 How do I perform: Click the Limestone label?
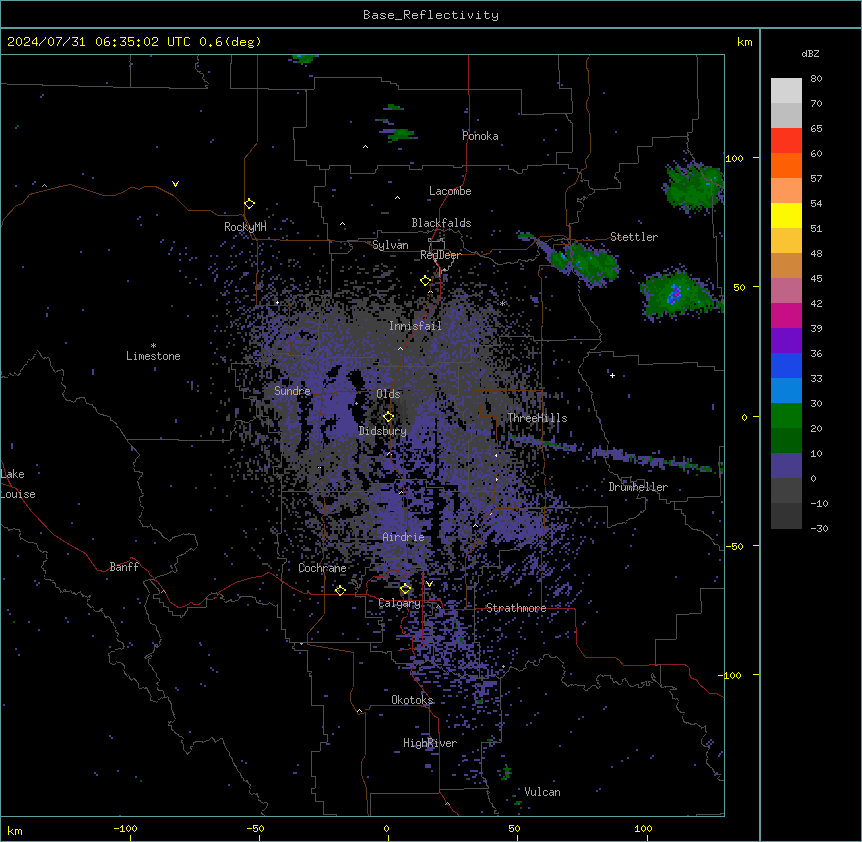point(153,356)
